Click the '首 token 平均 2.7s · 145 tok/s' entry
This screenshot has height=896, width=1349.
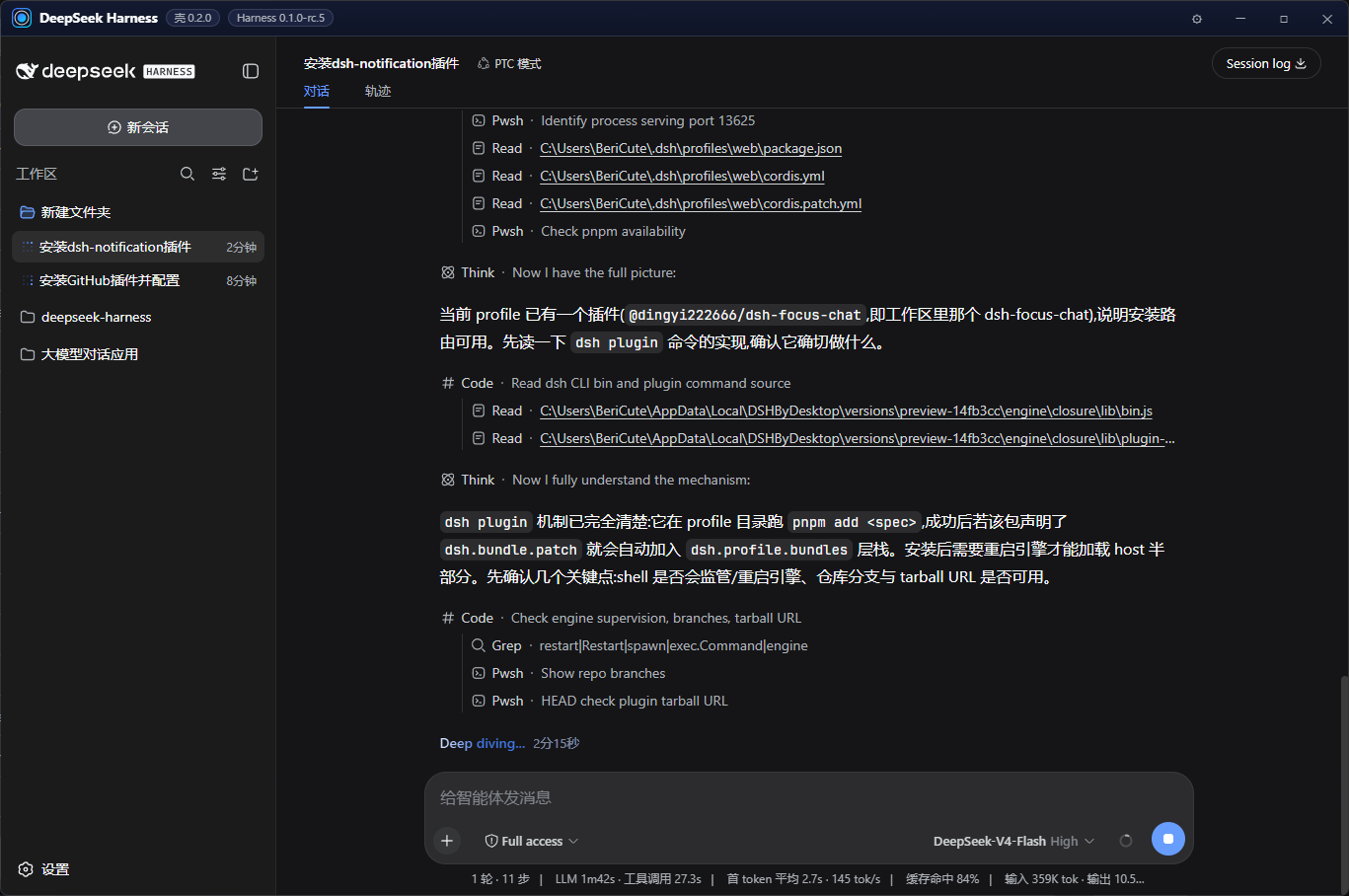click(x=803, y=878)
